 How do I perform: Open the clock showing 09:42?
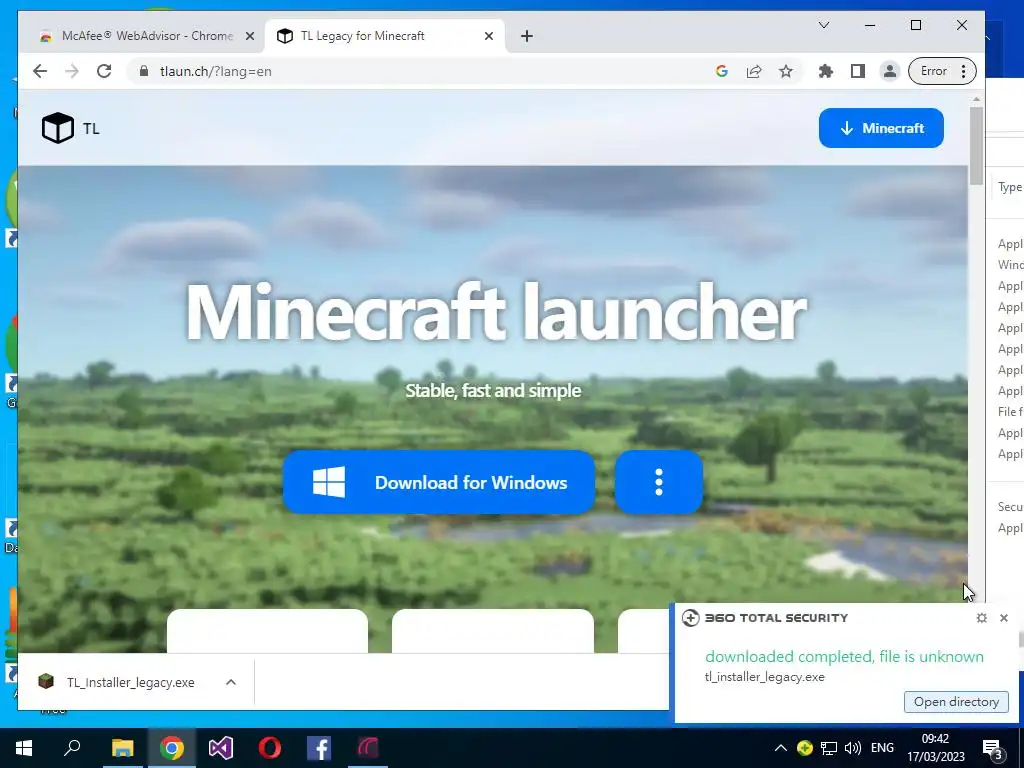[935, 748]
